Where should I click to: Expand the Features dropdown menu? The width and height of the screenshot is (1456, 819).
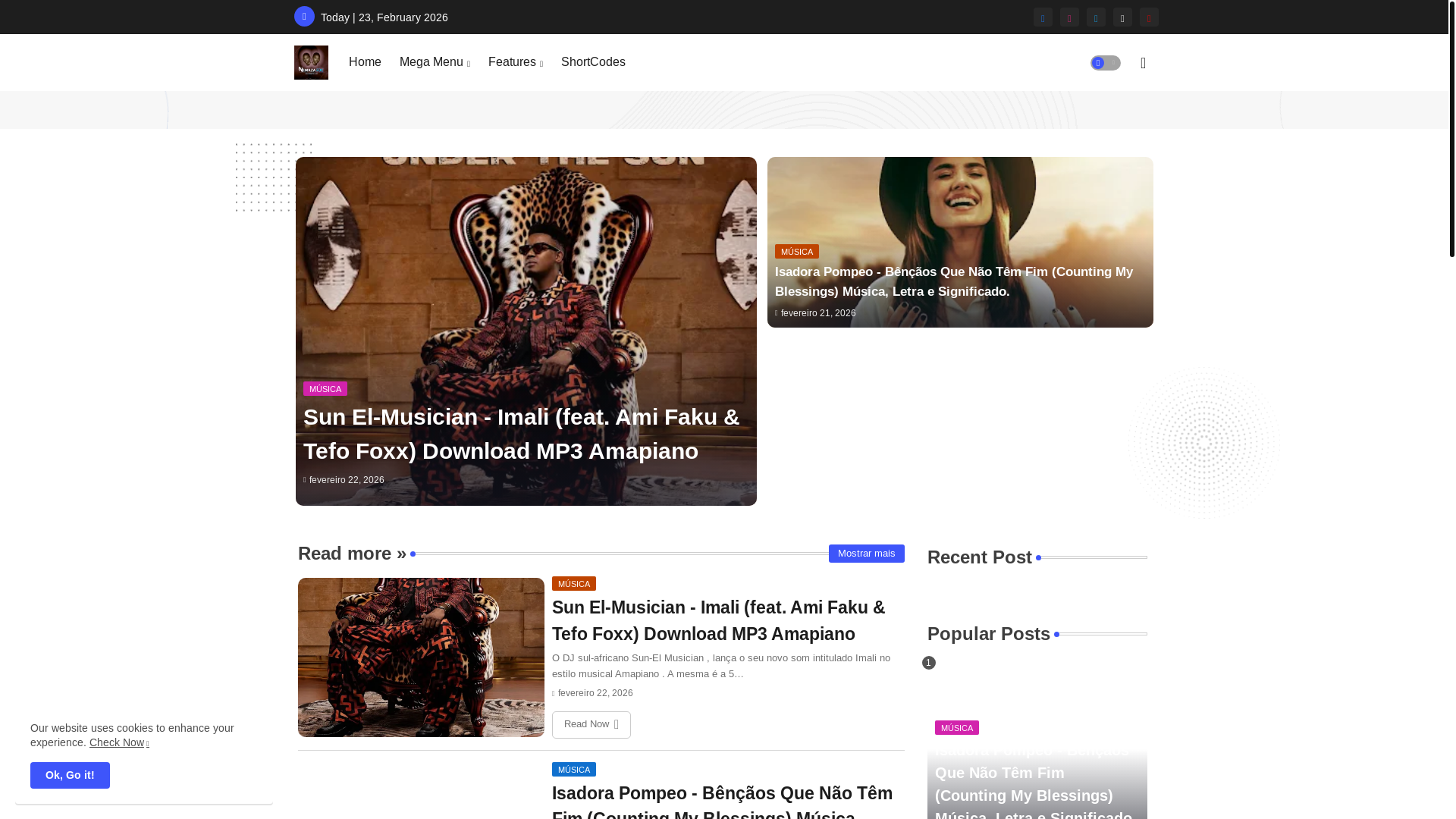point(516,62)
